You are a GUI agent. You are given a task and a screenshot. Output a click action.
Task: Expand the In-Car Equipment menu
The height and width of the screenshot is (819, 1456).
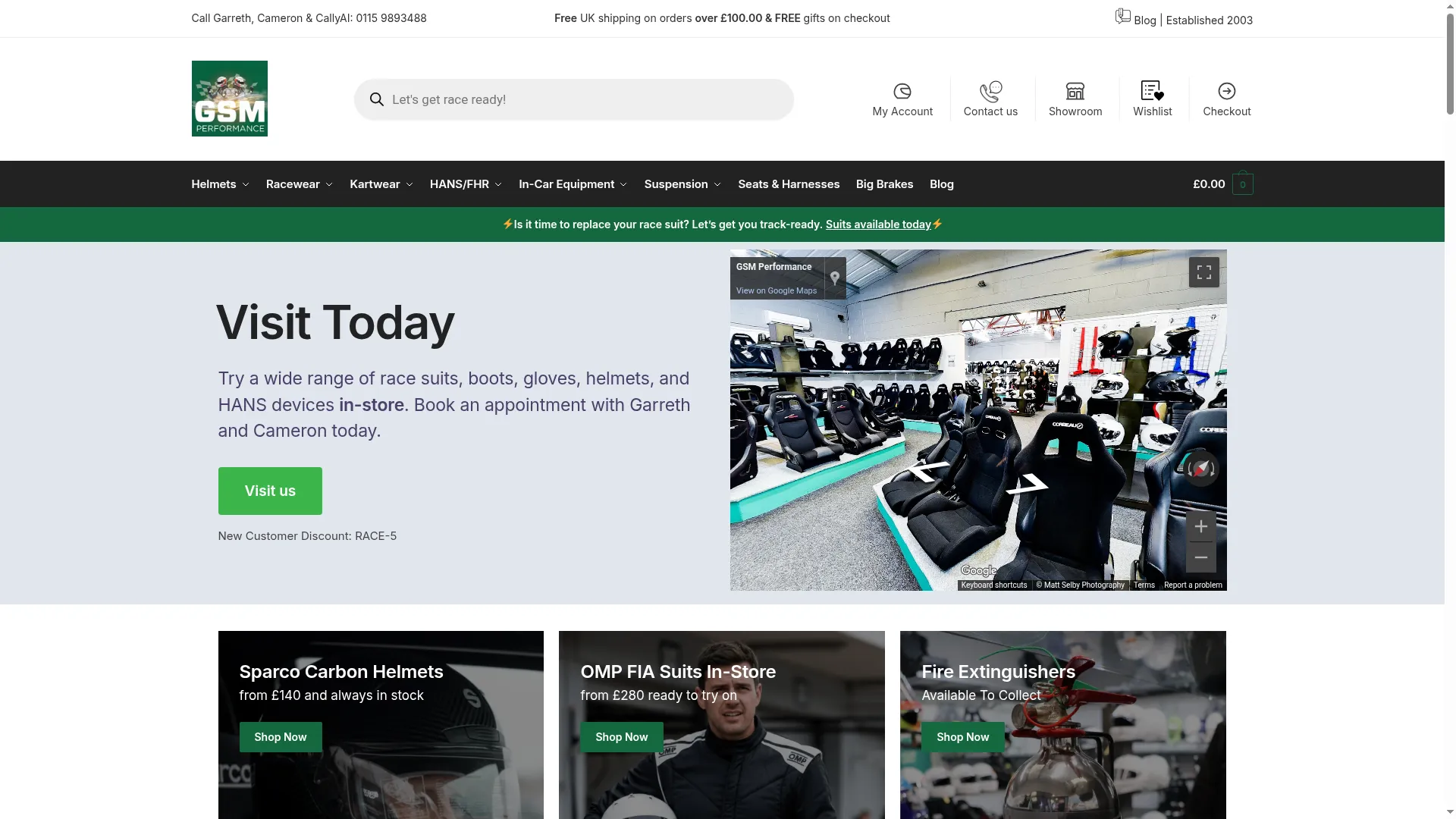[573, 184]
